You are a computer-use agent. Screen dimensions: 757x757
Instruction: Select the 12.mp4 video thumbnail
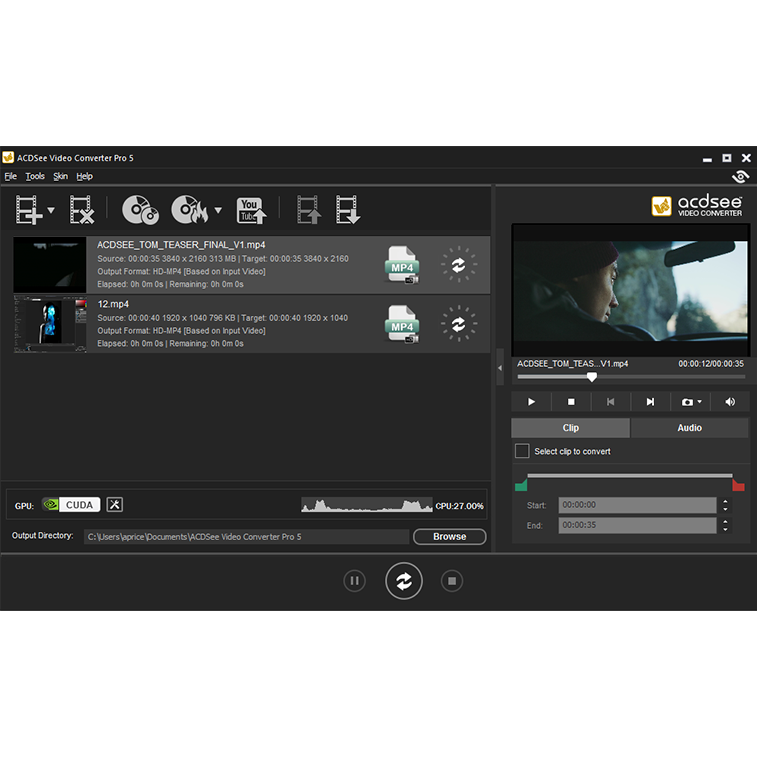[50, 324]
